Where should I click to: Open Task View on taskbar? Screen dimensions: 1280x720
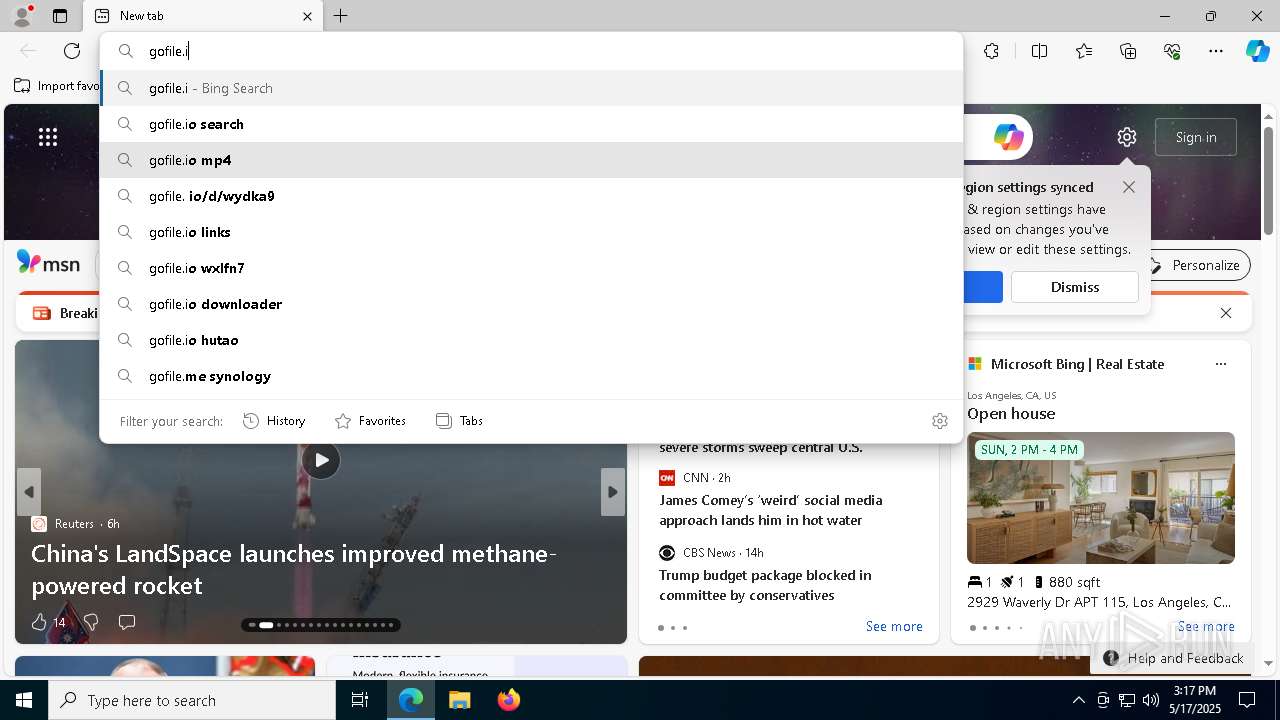click(360, 700)
